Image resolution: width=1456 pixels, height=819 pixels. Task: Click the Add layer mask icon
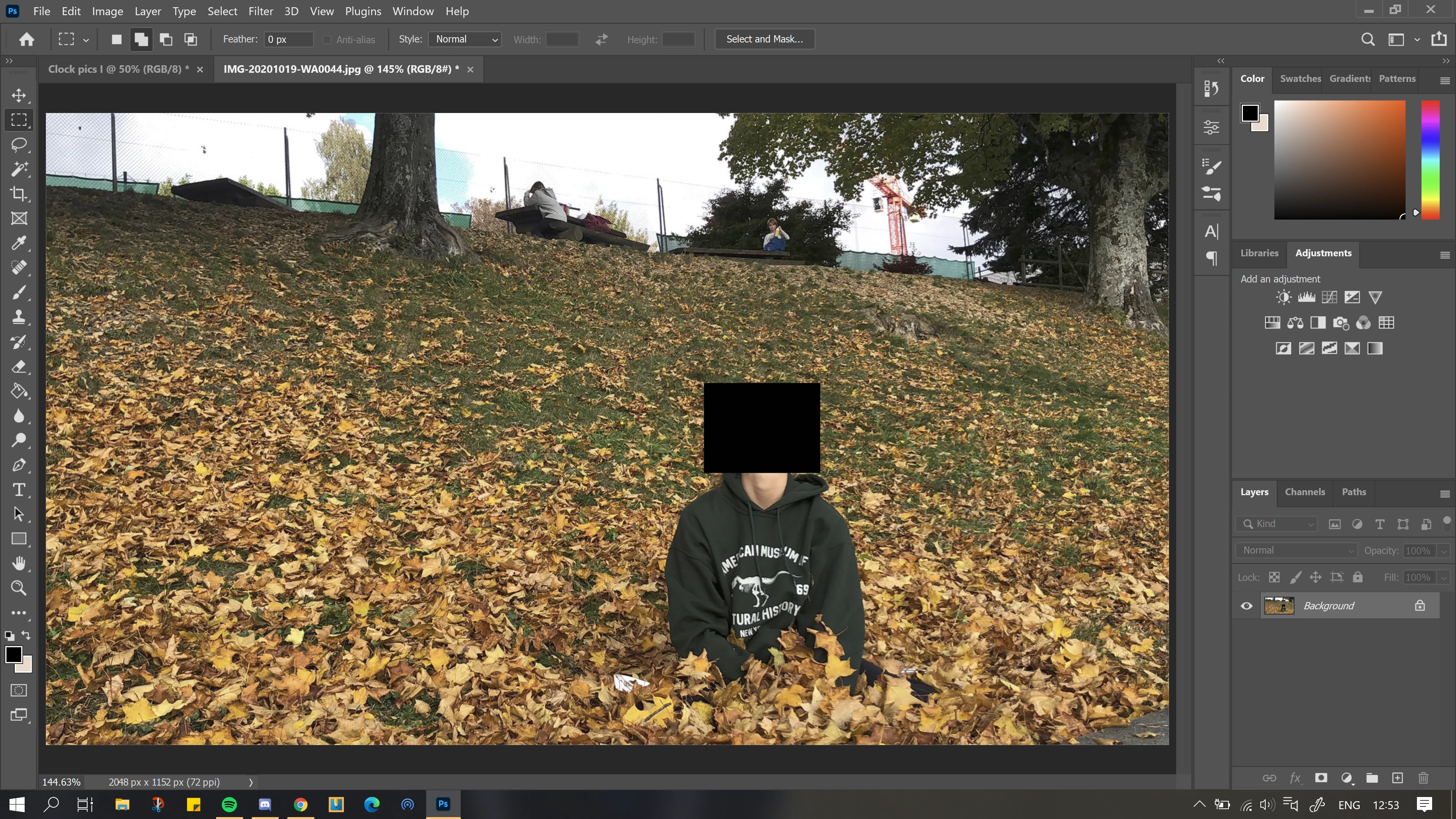(x=1321, y=778)
